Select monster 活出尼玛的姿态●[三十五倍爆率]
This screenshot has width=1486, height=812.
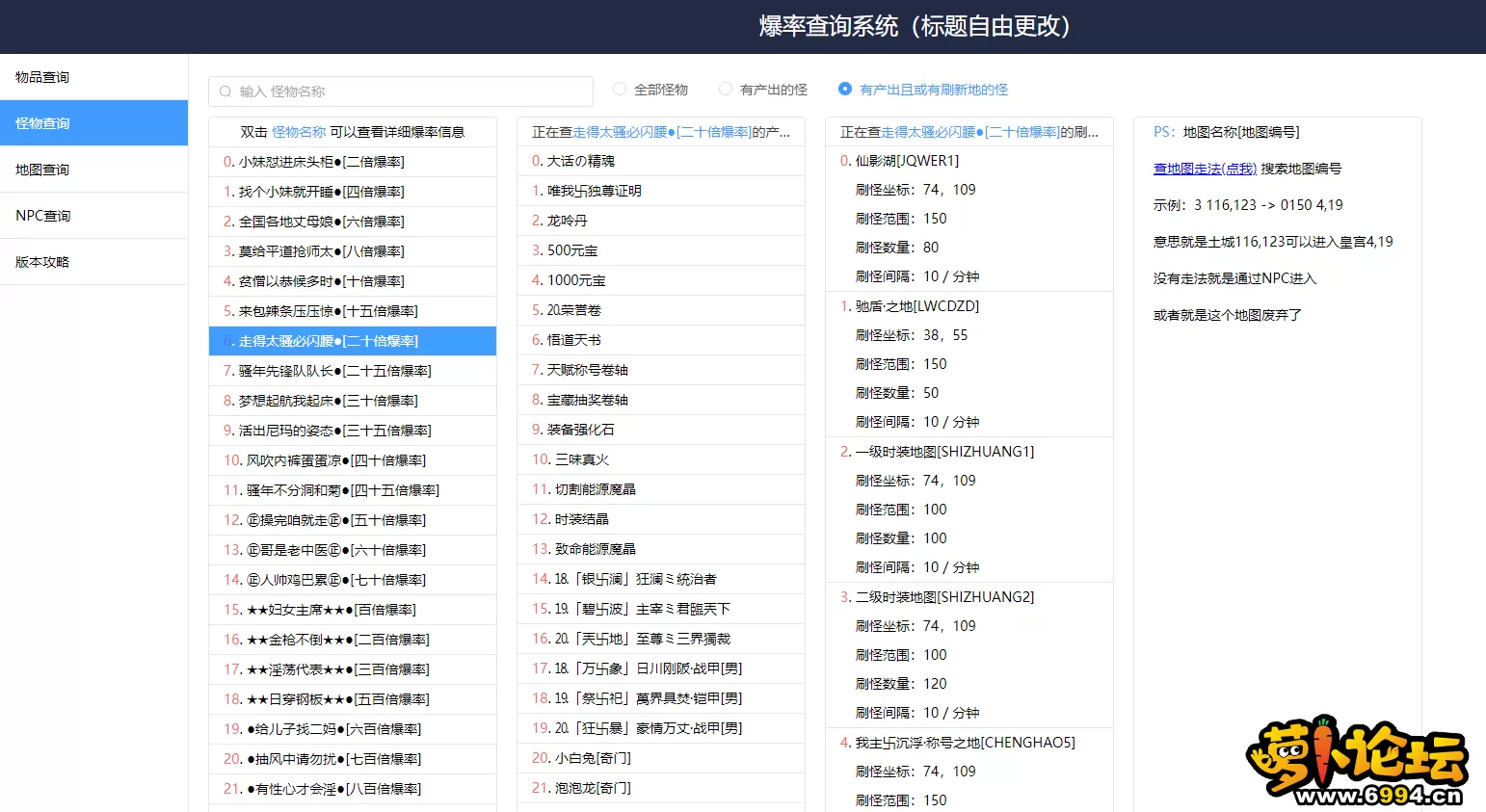[x=353, y=431]
